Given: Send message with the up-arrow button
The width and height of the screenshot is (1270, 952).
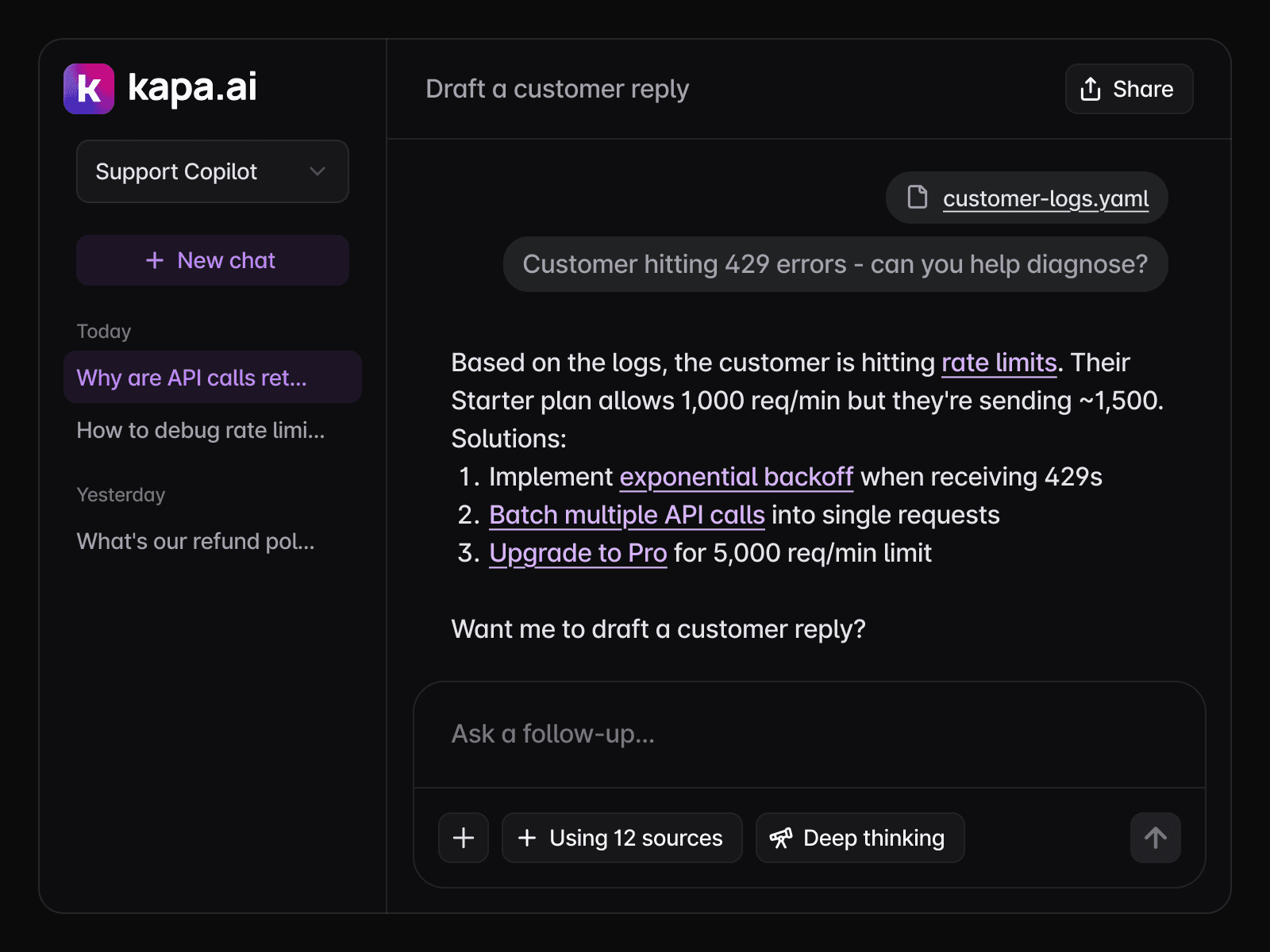Looking at the screenshot, I should [x=1156, y=838].
